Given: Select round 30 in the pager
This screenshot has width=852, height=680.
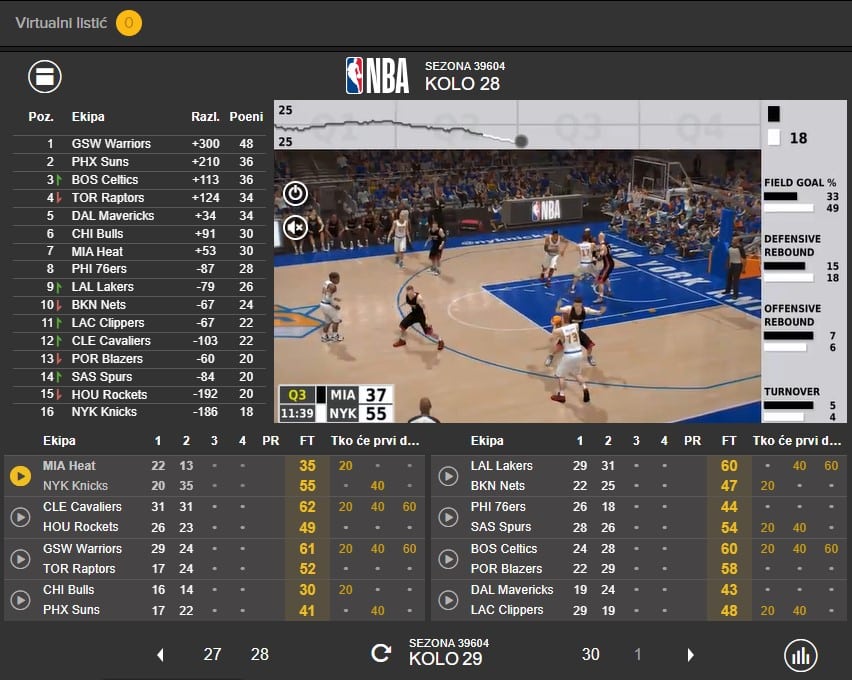Looking at the screenshot, I should point(591,655).
